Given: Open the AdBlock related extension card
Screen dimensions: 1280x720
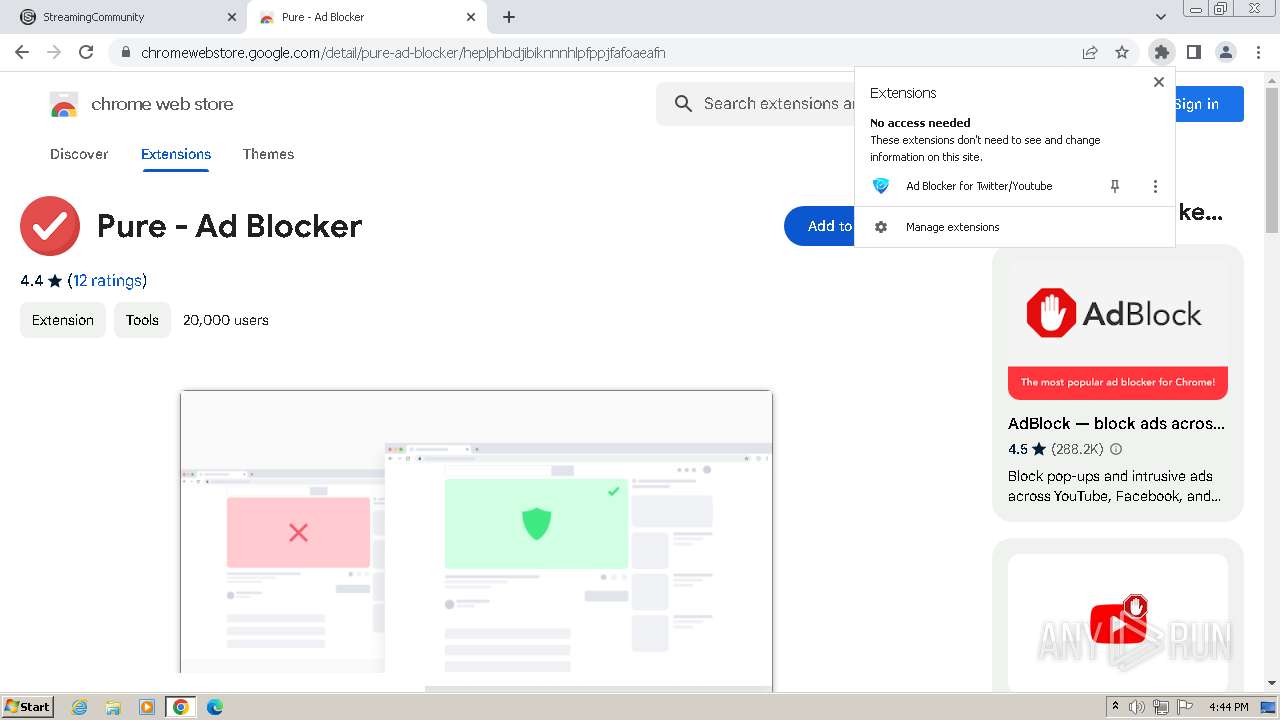Looking at the screenshot, I should tap(1118, 383).
